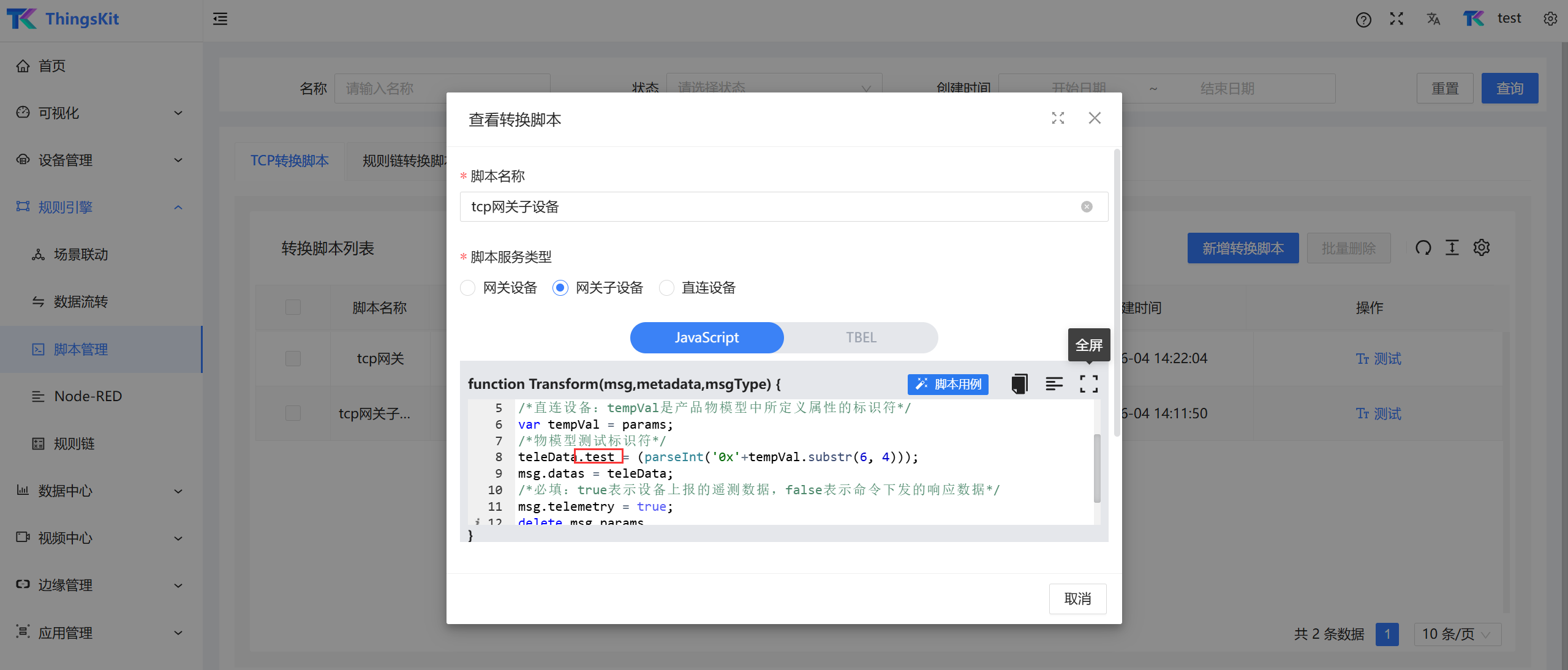Choose the 网关子设备 radio button
The height and width of the screenshot is (670, 1568).
(560, 288)
